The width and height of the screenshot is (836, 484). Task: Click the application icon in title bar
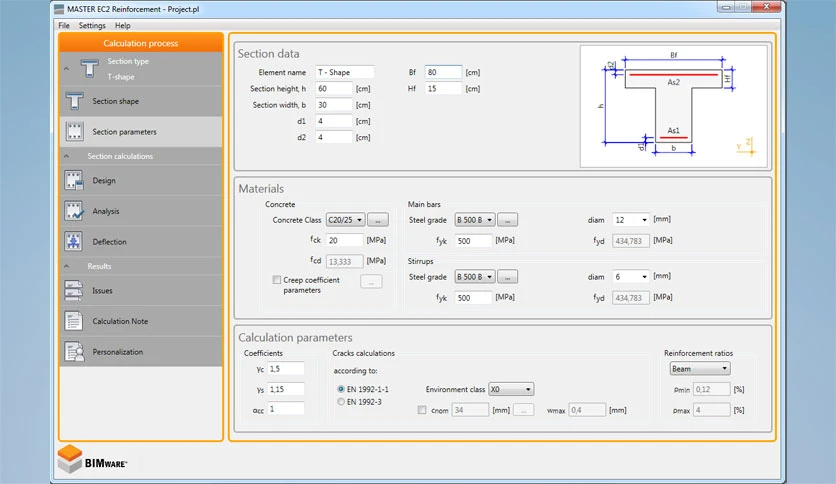click(x=59, y=9)
